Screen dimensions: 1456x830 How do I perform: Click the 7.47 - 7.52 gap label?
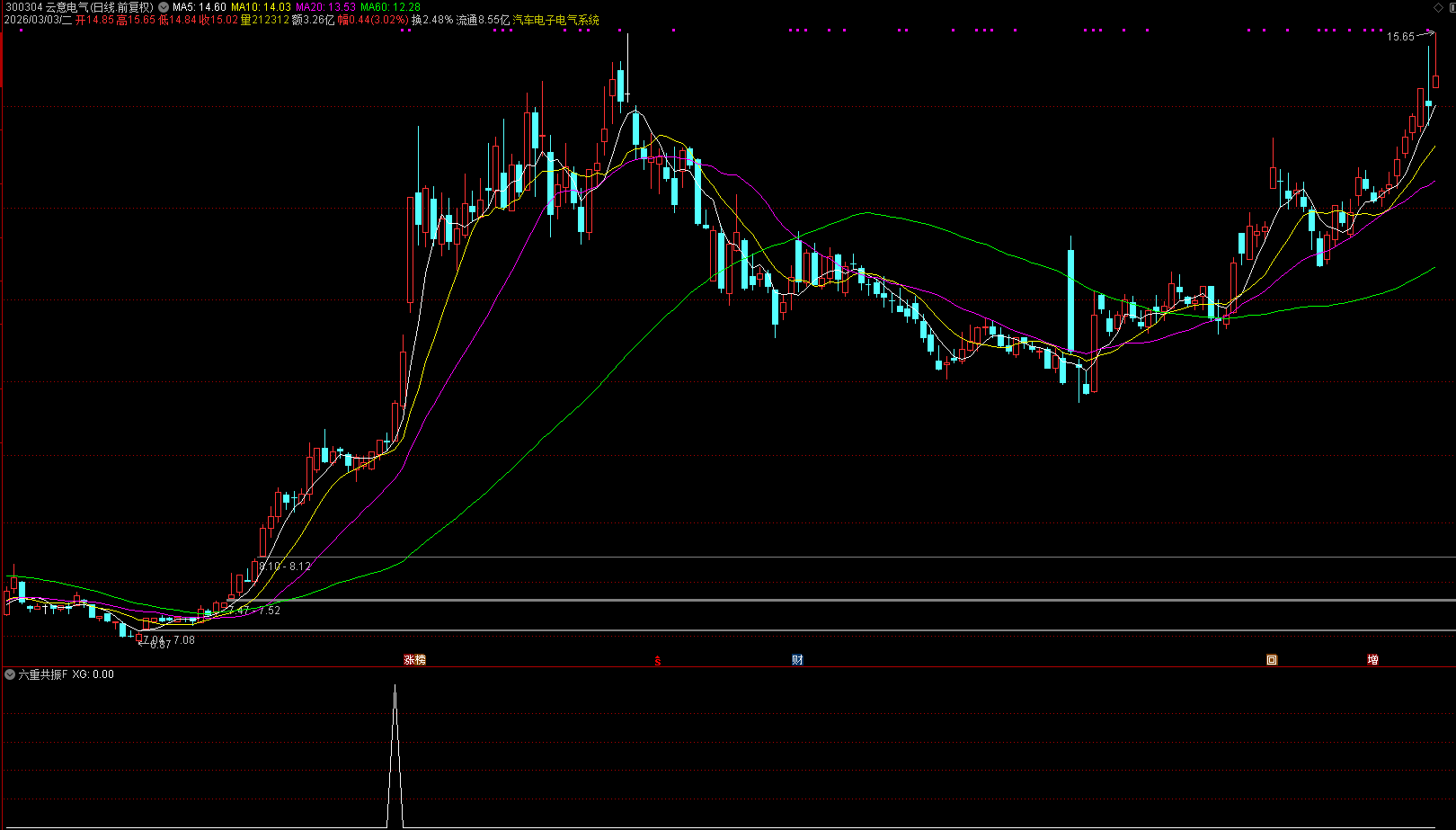254,611
